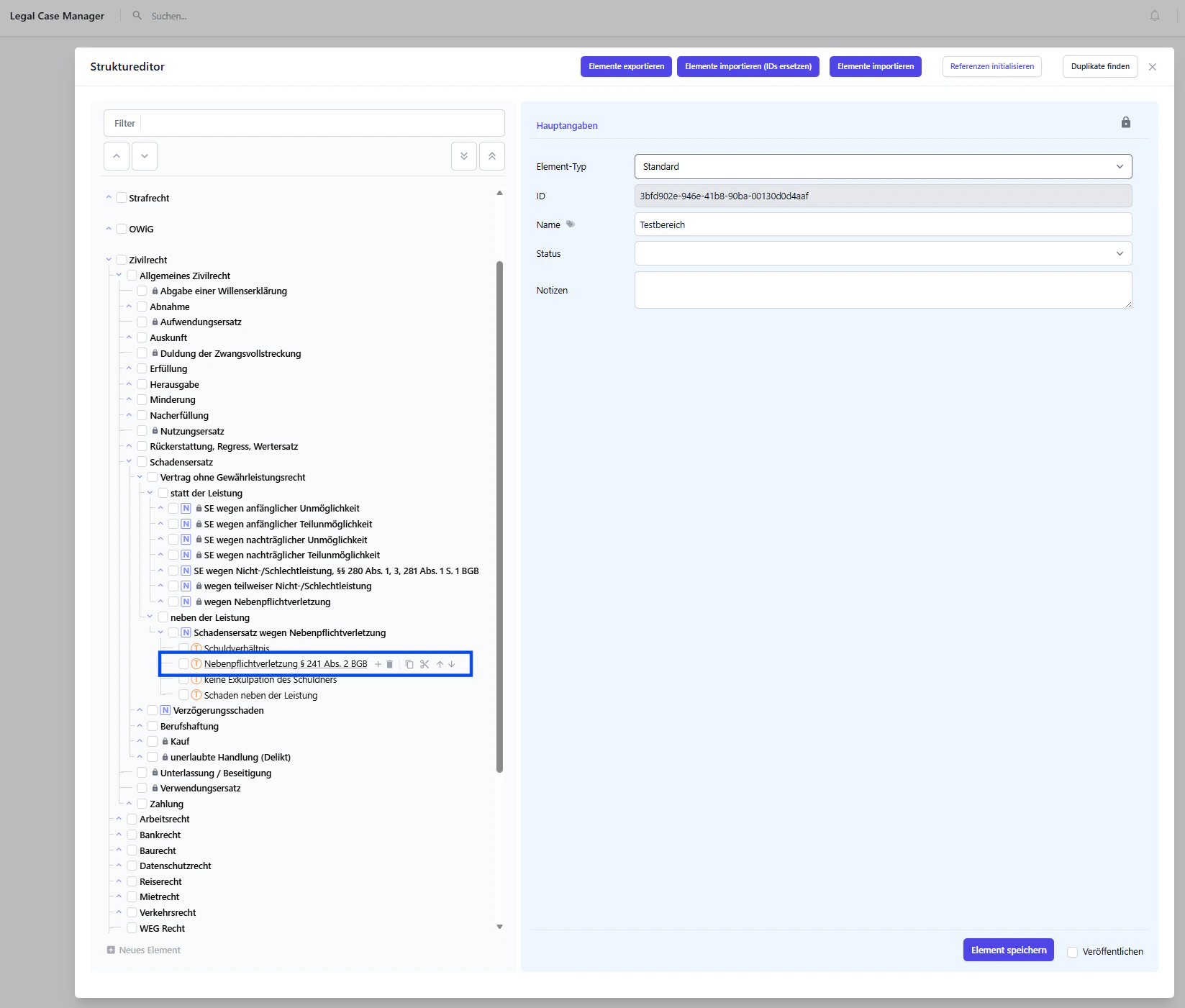
Task: Expand the Strafrecht node
Action: tap(109, 197)
